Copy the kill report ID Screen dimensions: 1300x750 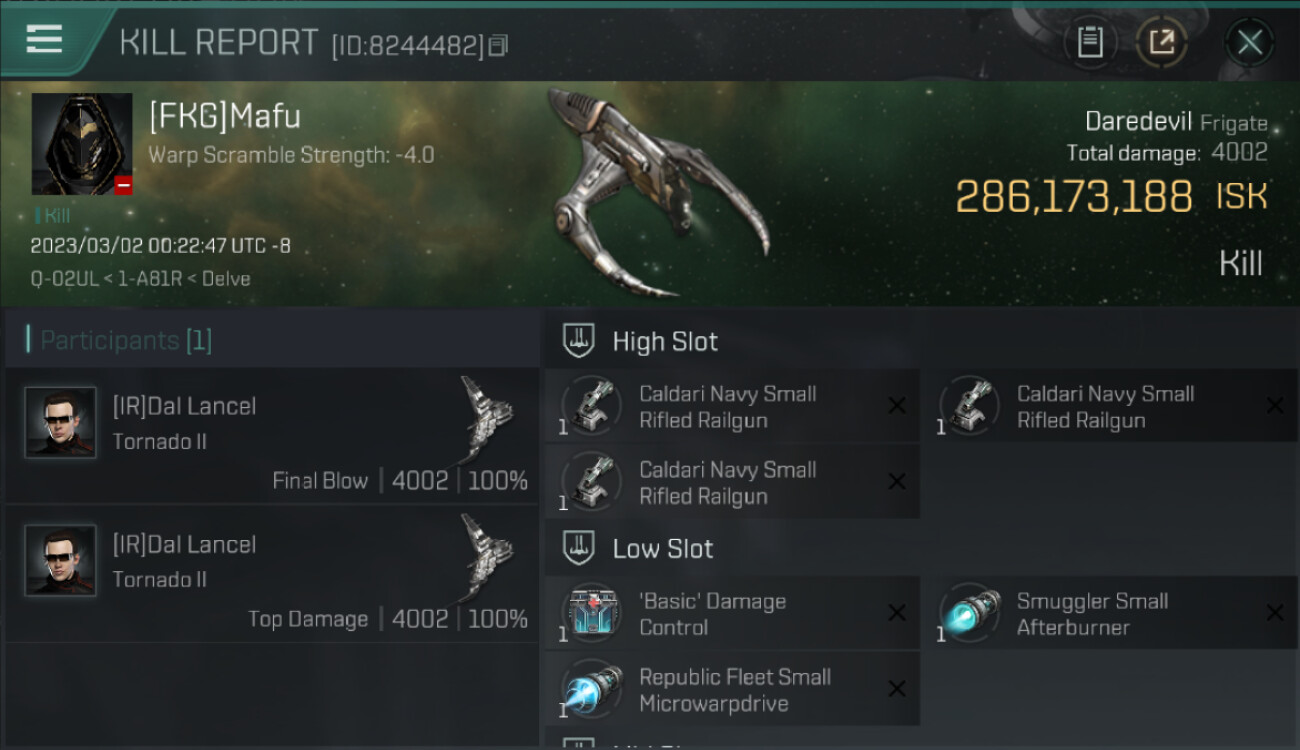click(x=499, y=45)
